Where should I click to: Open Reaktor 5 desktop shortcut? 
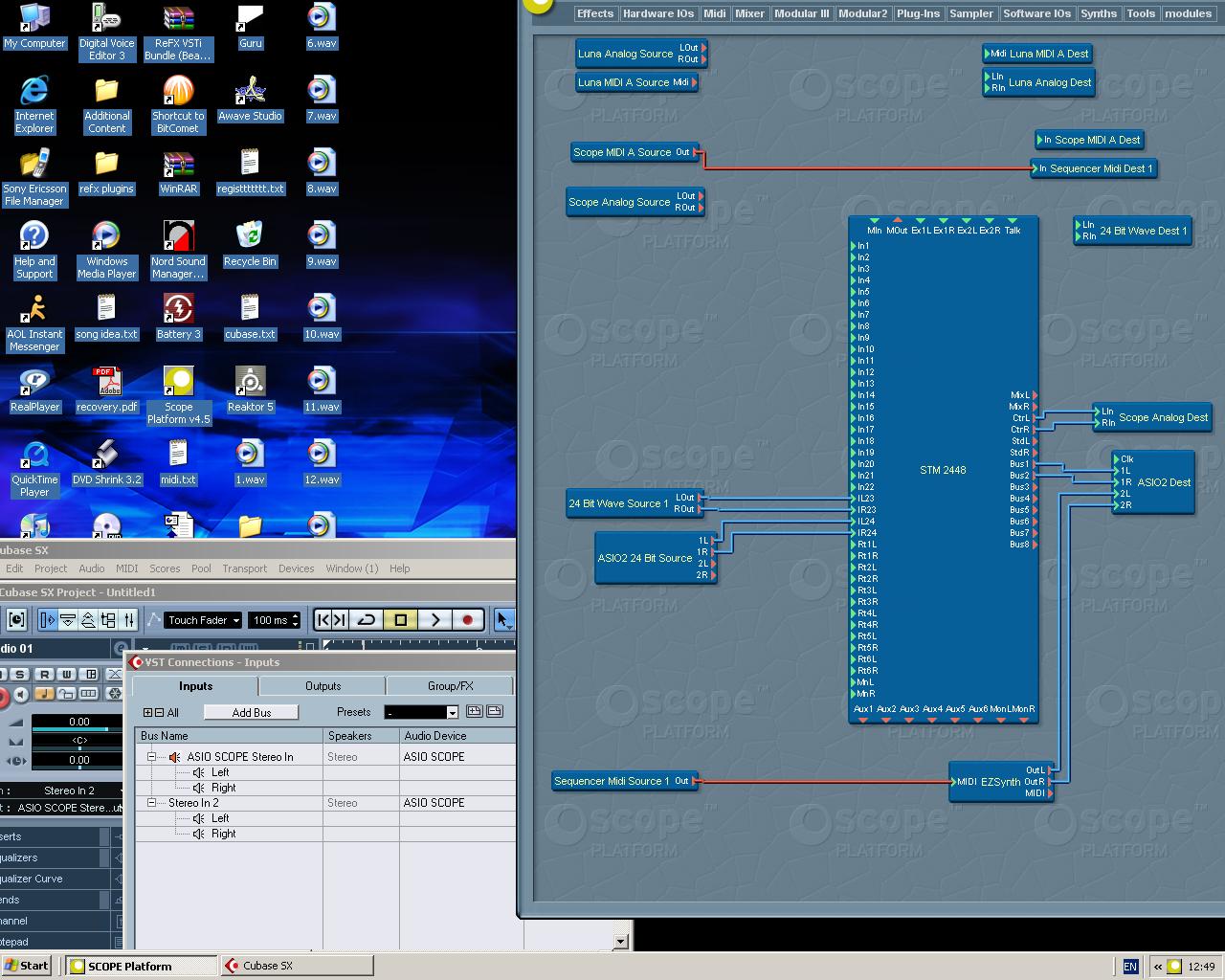click(250, 389)
